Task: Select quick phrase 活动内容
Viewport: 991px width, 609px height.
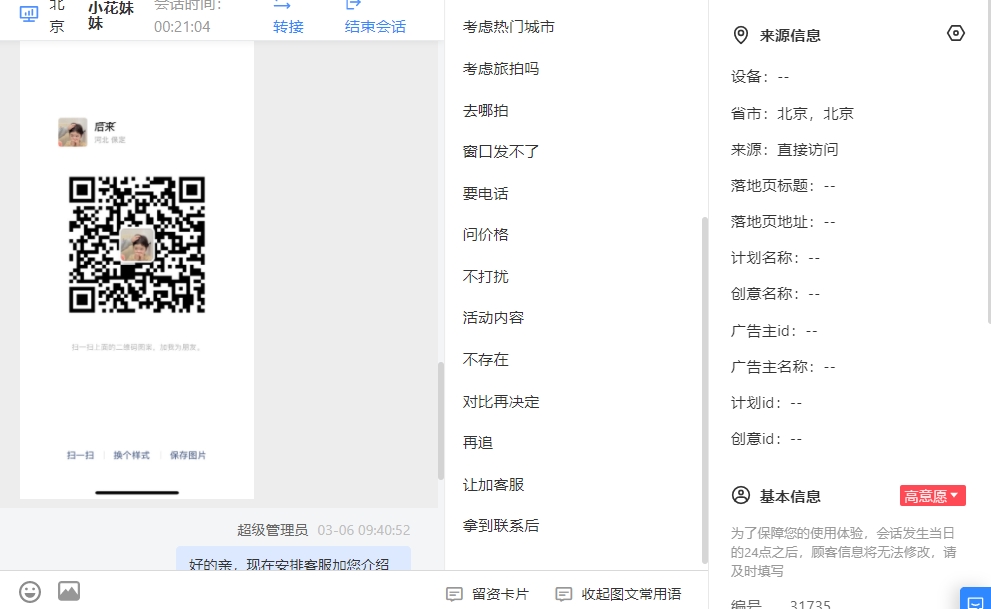Action: coord(493,317)
